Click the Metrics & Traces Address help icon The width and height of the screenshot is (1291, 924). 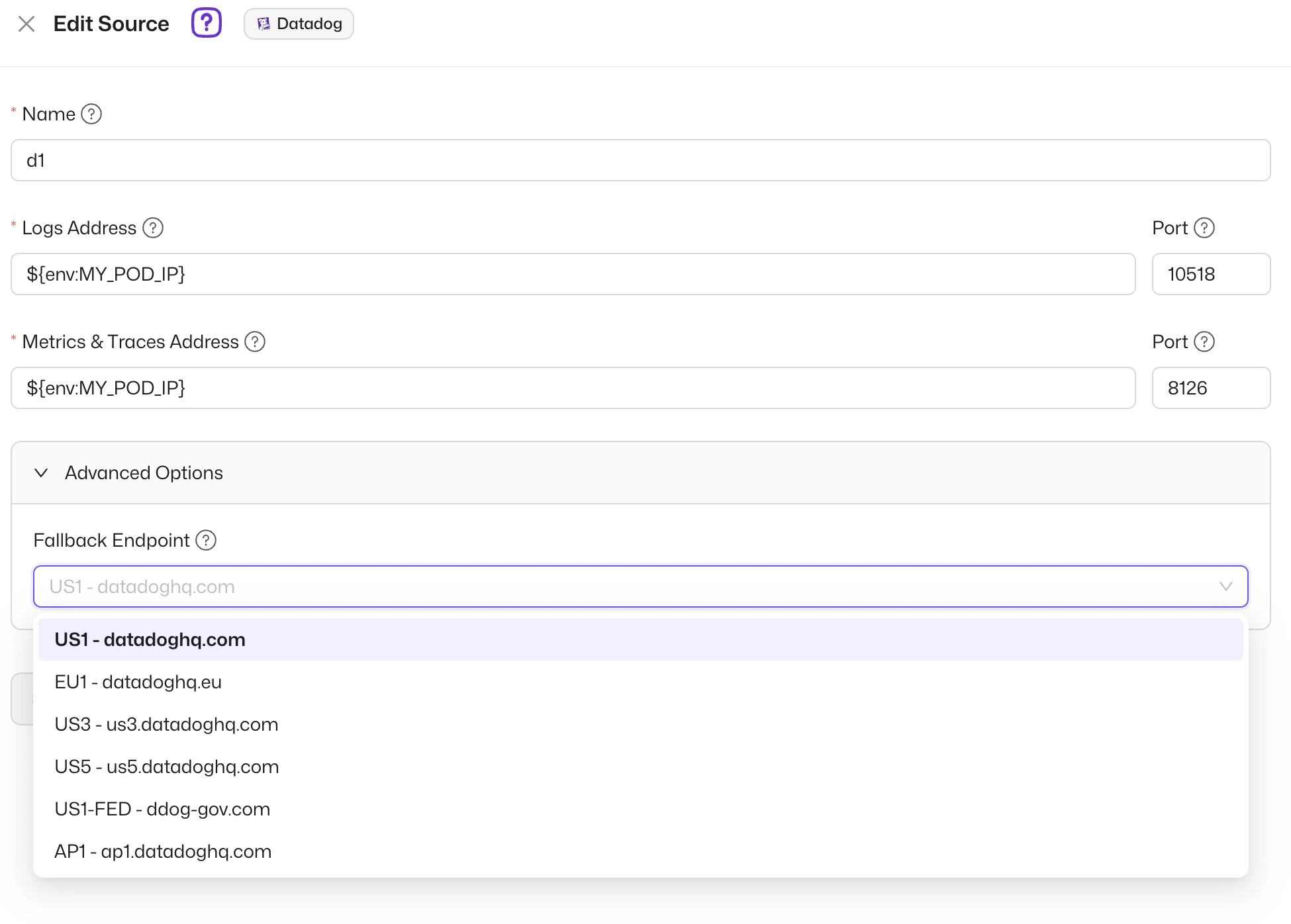255,342
